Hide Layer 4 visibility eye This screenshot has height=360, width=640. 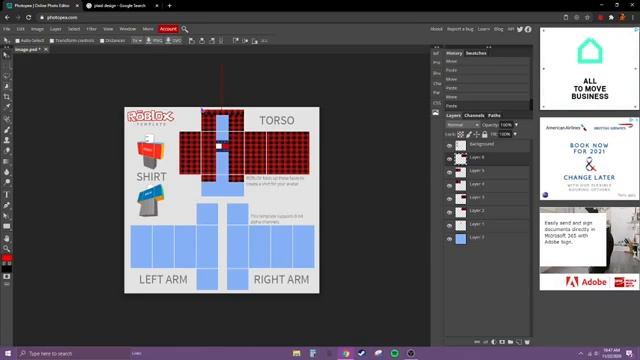pos(449,186)
